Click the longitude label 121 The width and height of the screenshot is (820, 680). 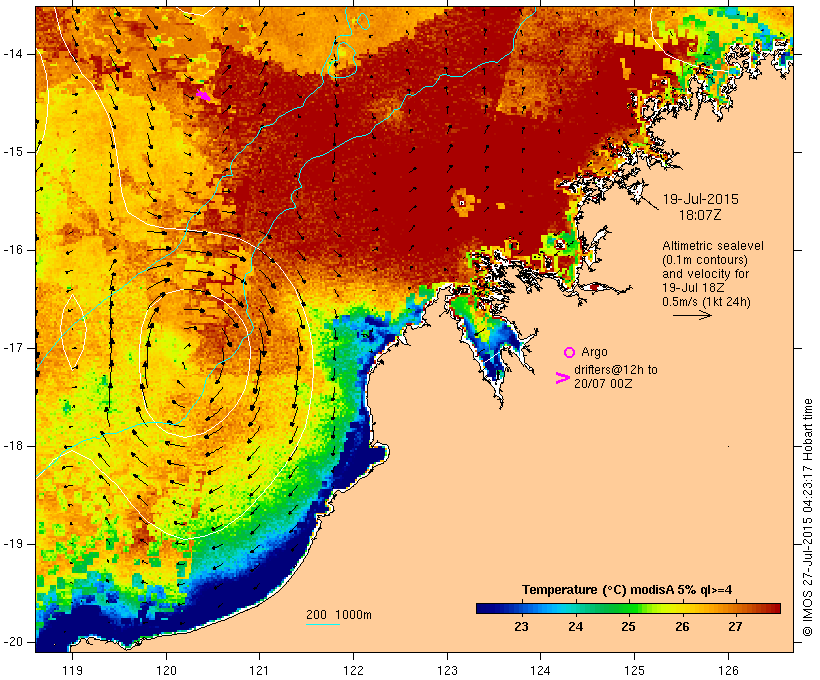click(260, 671)
